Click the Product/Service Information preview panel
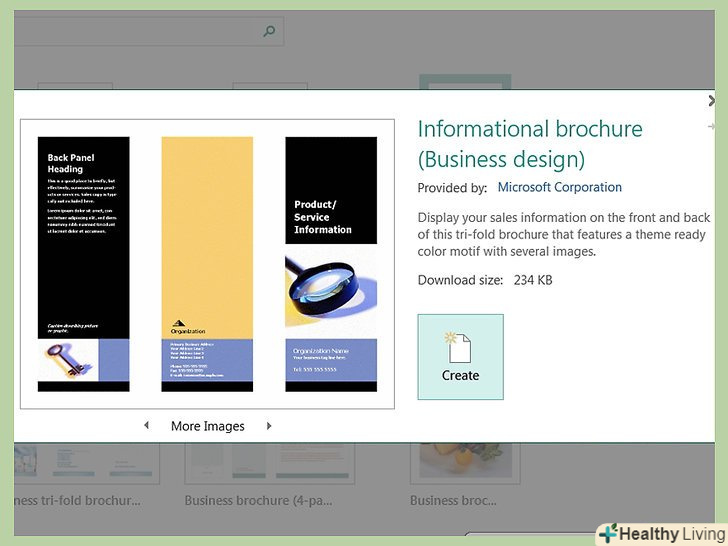The width and height of the screenshot is (728, 546). click(x=331, y=190)
